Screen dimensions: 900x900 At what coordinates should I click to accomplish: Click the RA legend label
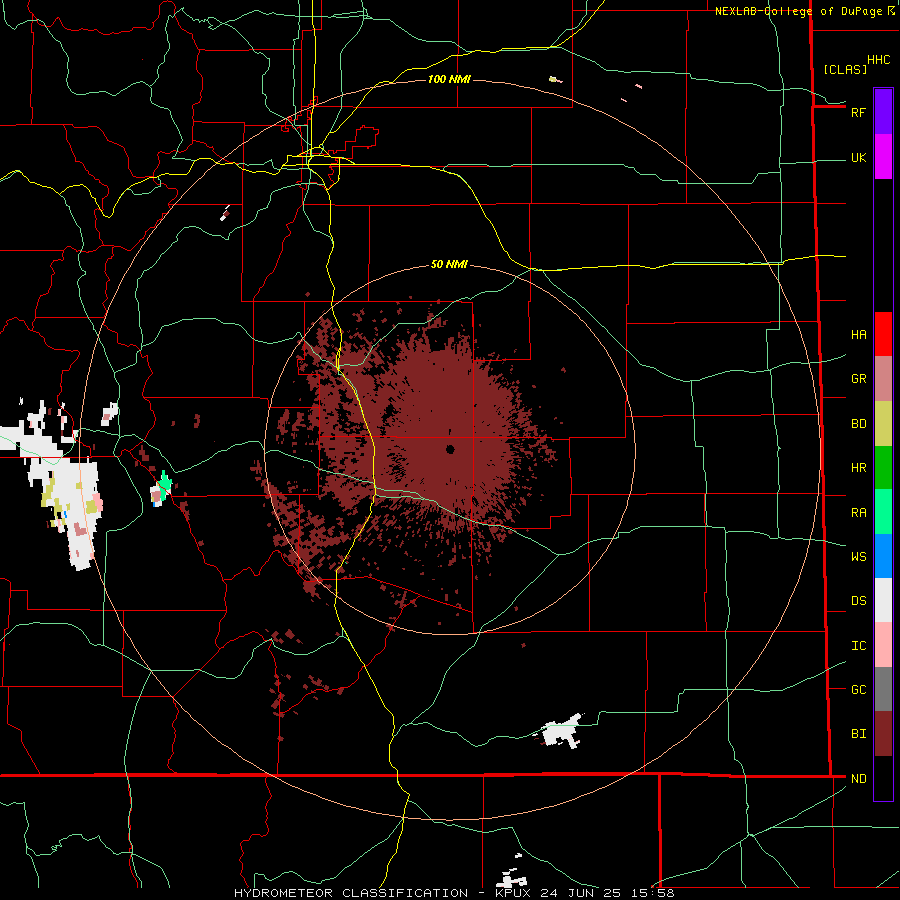tap(858, 513)
